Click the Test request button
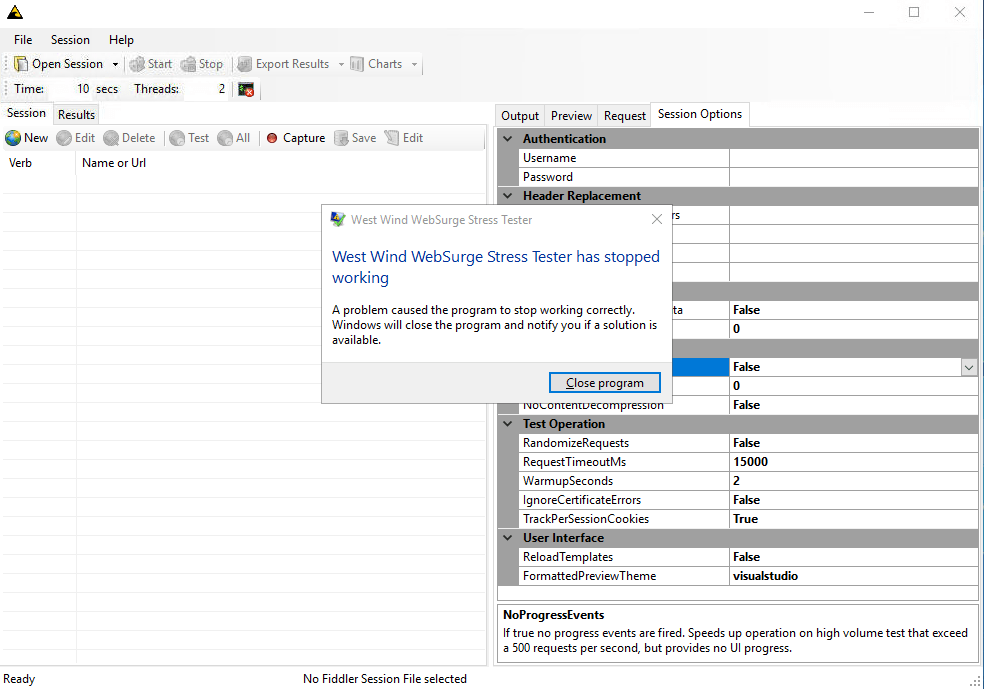This screenshot has height=689, width=984. [190, 138]
